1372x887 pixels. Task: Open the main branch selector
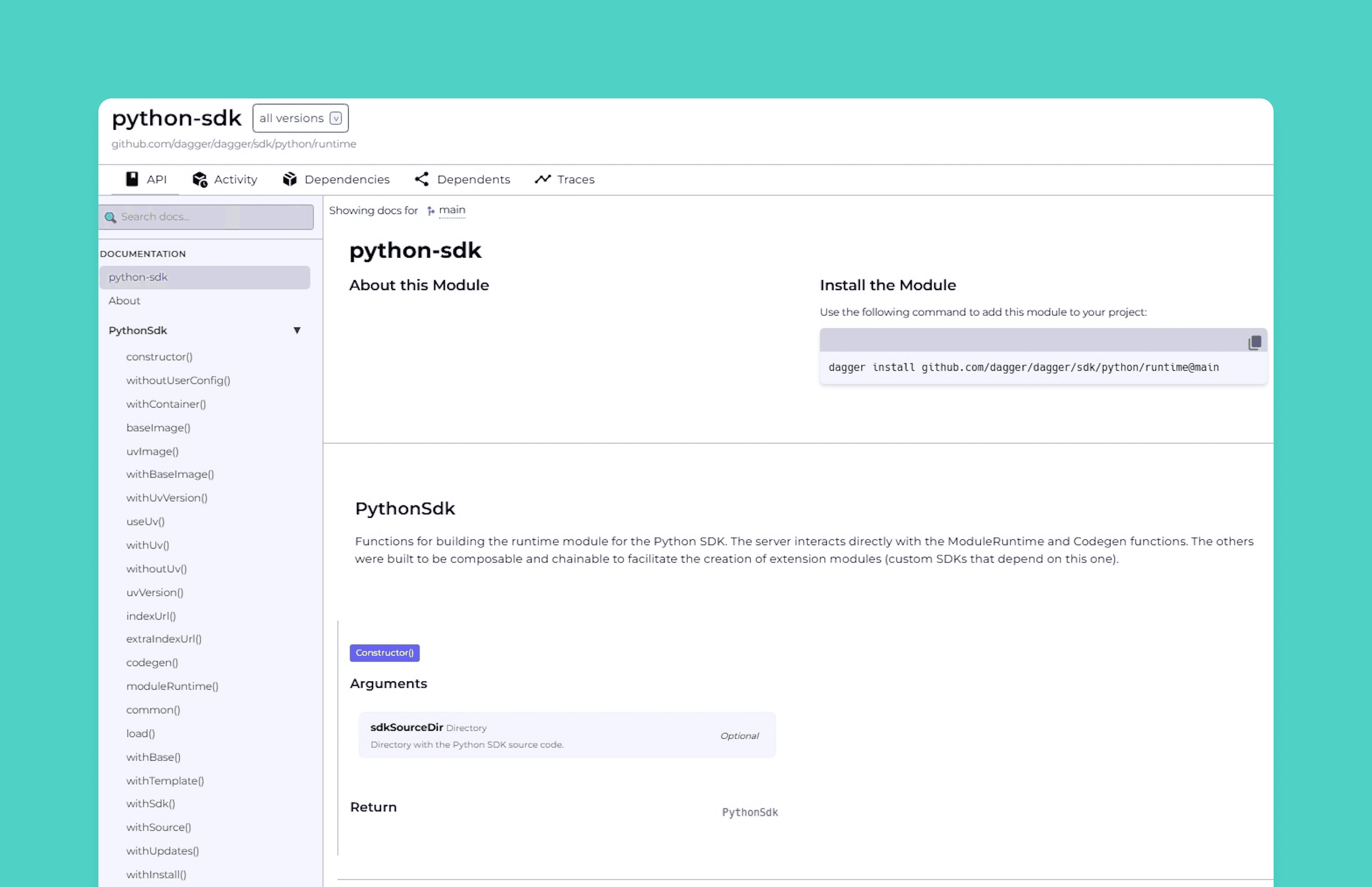point(452,210)
